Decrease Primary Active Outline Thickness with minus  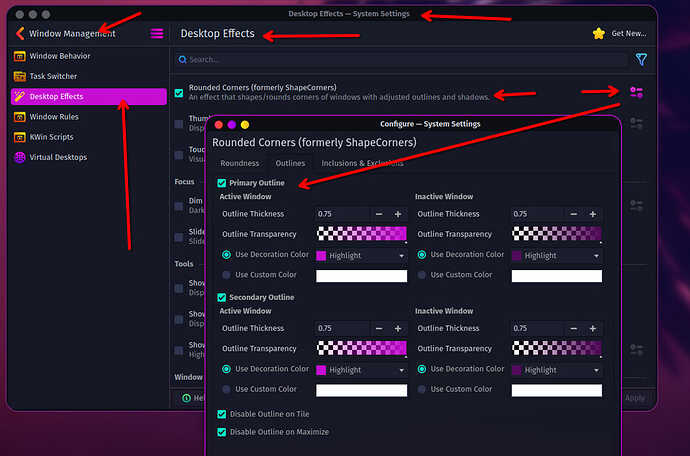point(379,214)
